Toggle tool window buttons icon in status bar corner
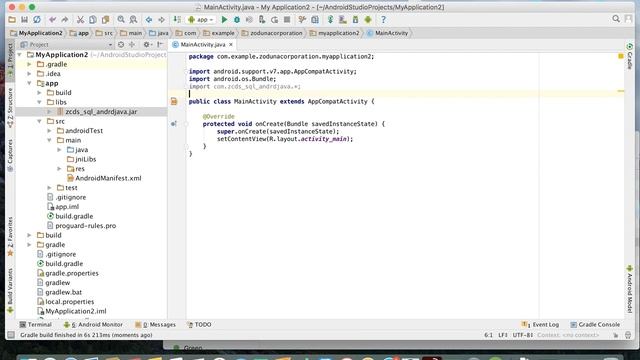The width and height of the screenshot is (640, 360). click(x=11, y=335)
